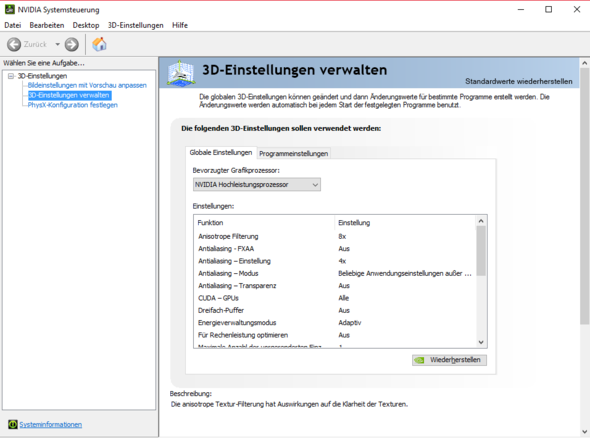Screen dimensions: 590x438
Task: Select the Antialiasing – Einstellung row
Action: click(x=335, y=261)
